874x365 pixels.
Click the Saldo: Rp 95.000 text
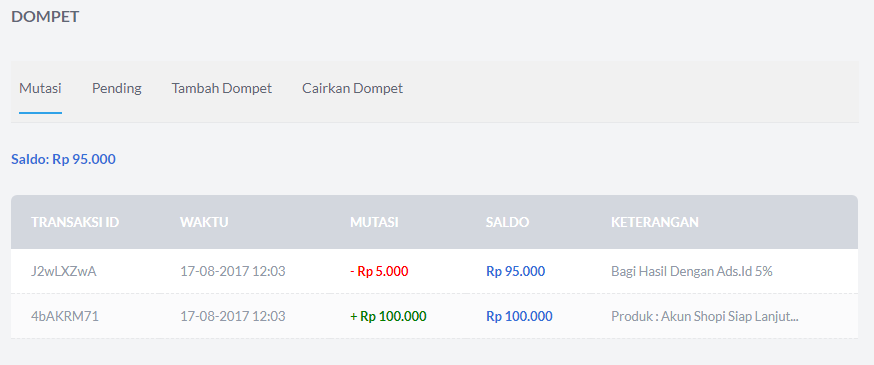[64, 159]
